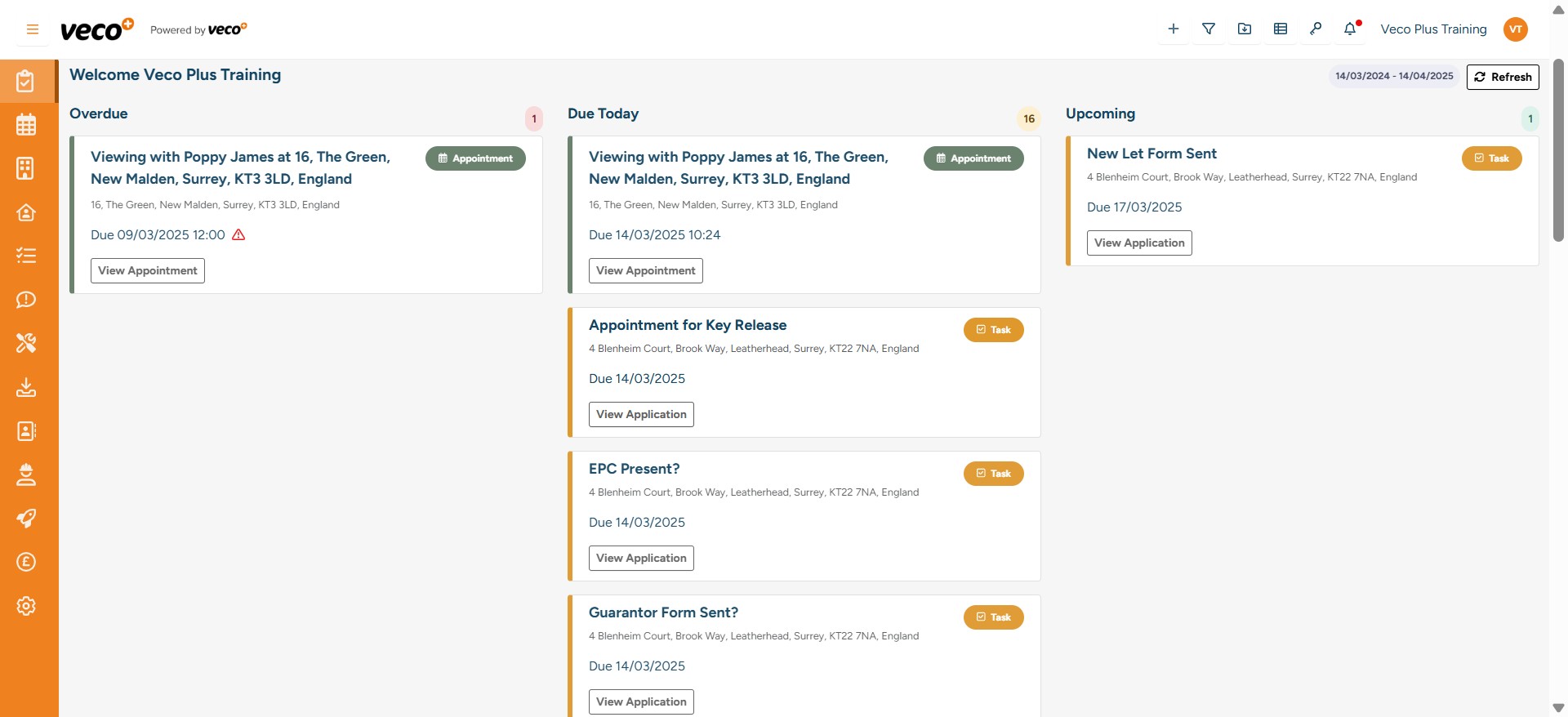The width and height of the screenshot is (1568, 717).
Task: Click the text Due 17/03/2025
Action: (1134, 207)
